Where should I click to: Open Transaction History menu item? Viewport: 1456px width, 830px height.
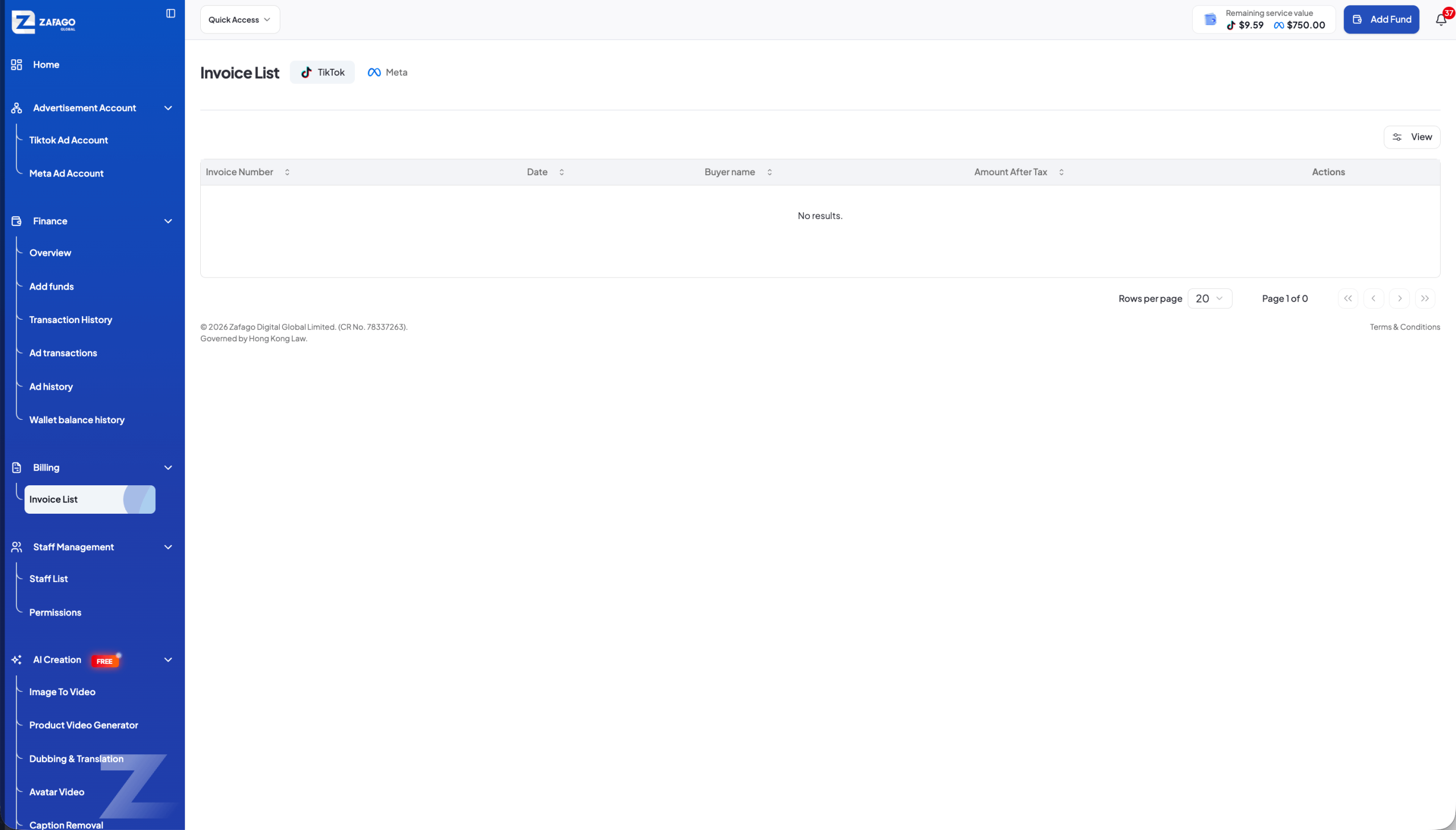[71, 320]
